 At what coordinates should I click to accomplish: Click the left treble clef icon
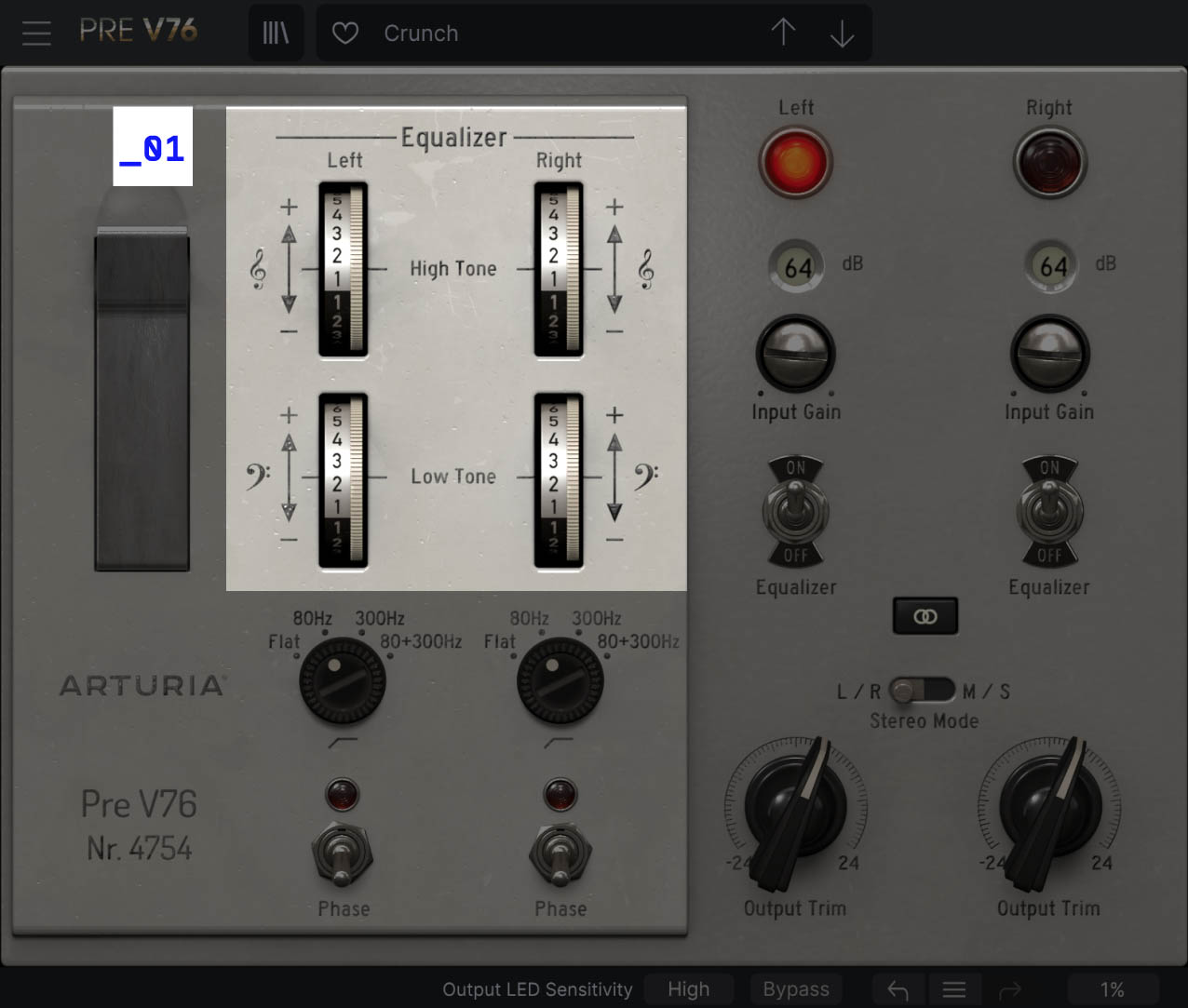pyautogui.click(x=258, y=270)
